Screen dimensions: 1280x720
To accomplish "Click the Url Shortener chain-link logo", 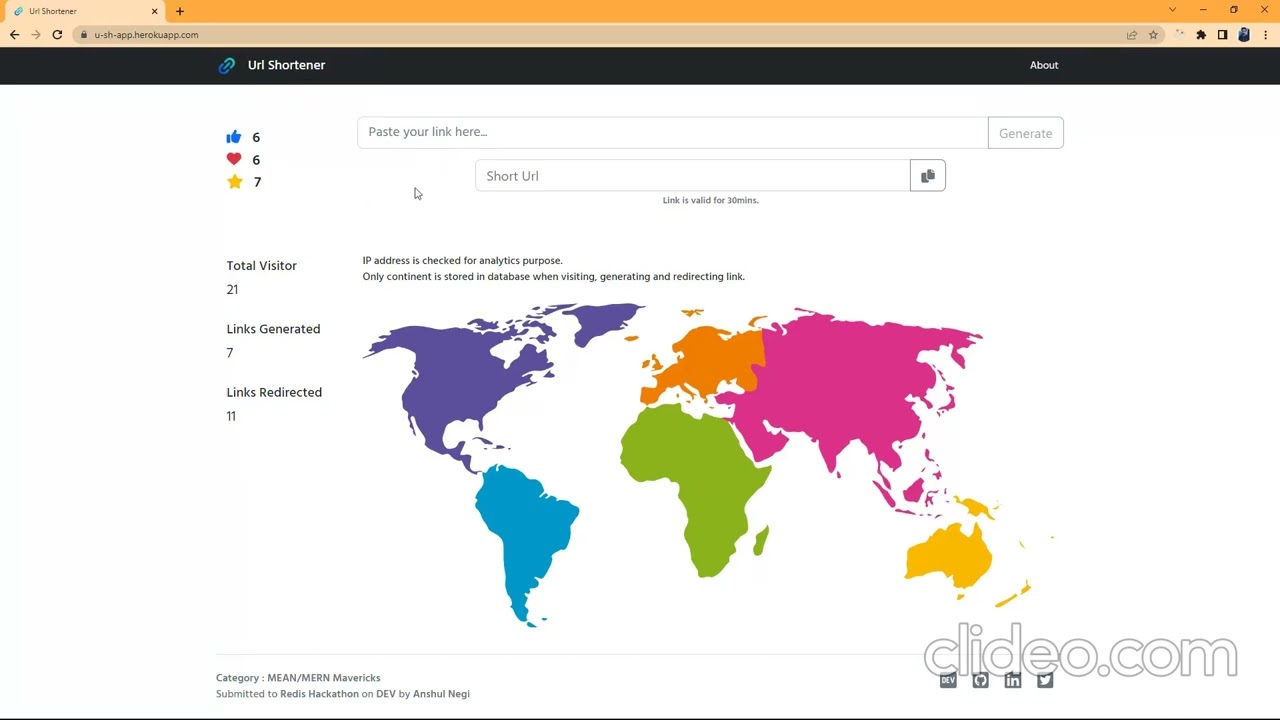I will [x=227, y=65].
